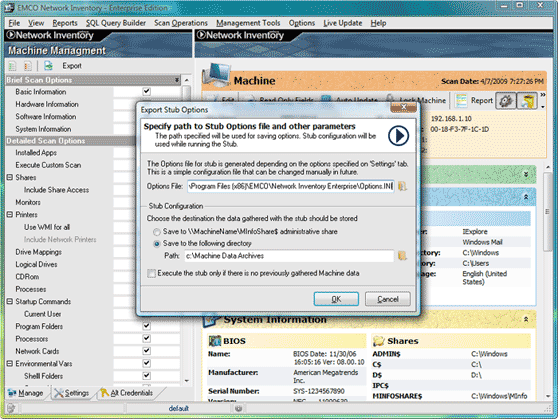The height and width of the screenshot is (419, 558).
Task: Collapse the System Information section chevron
Action: tap(526, 320)
